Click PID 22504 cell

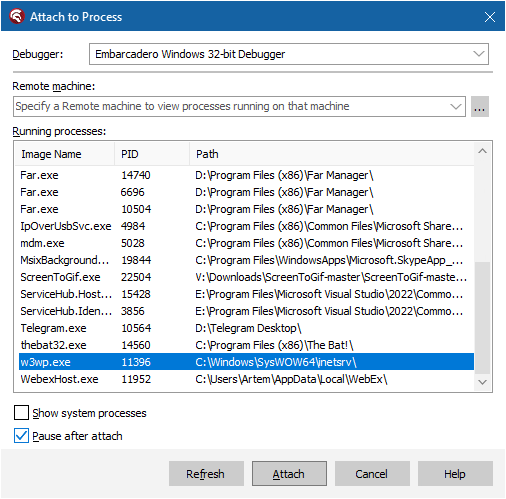pyautogui.click(x=136, y=277)
